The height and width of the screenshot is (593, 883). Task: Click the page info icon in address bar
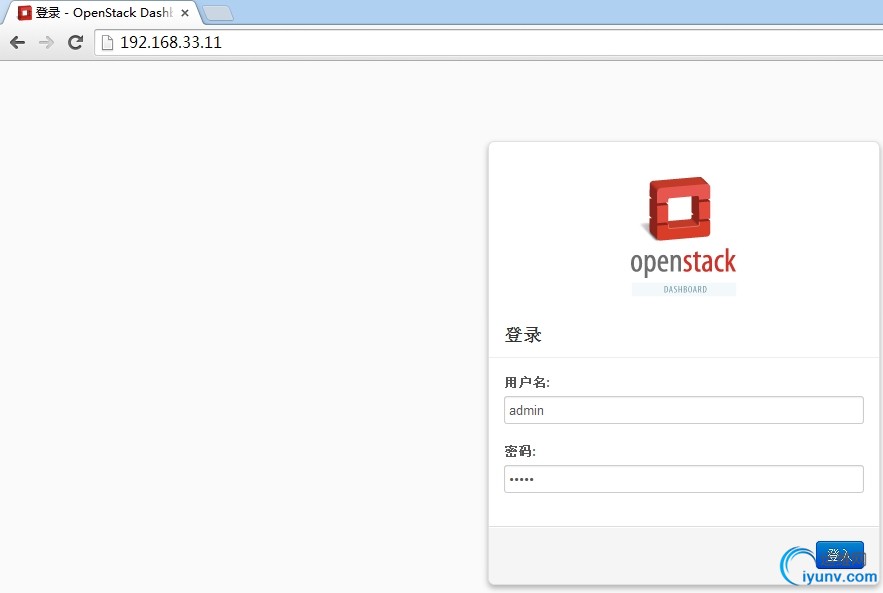click(107, 42)
